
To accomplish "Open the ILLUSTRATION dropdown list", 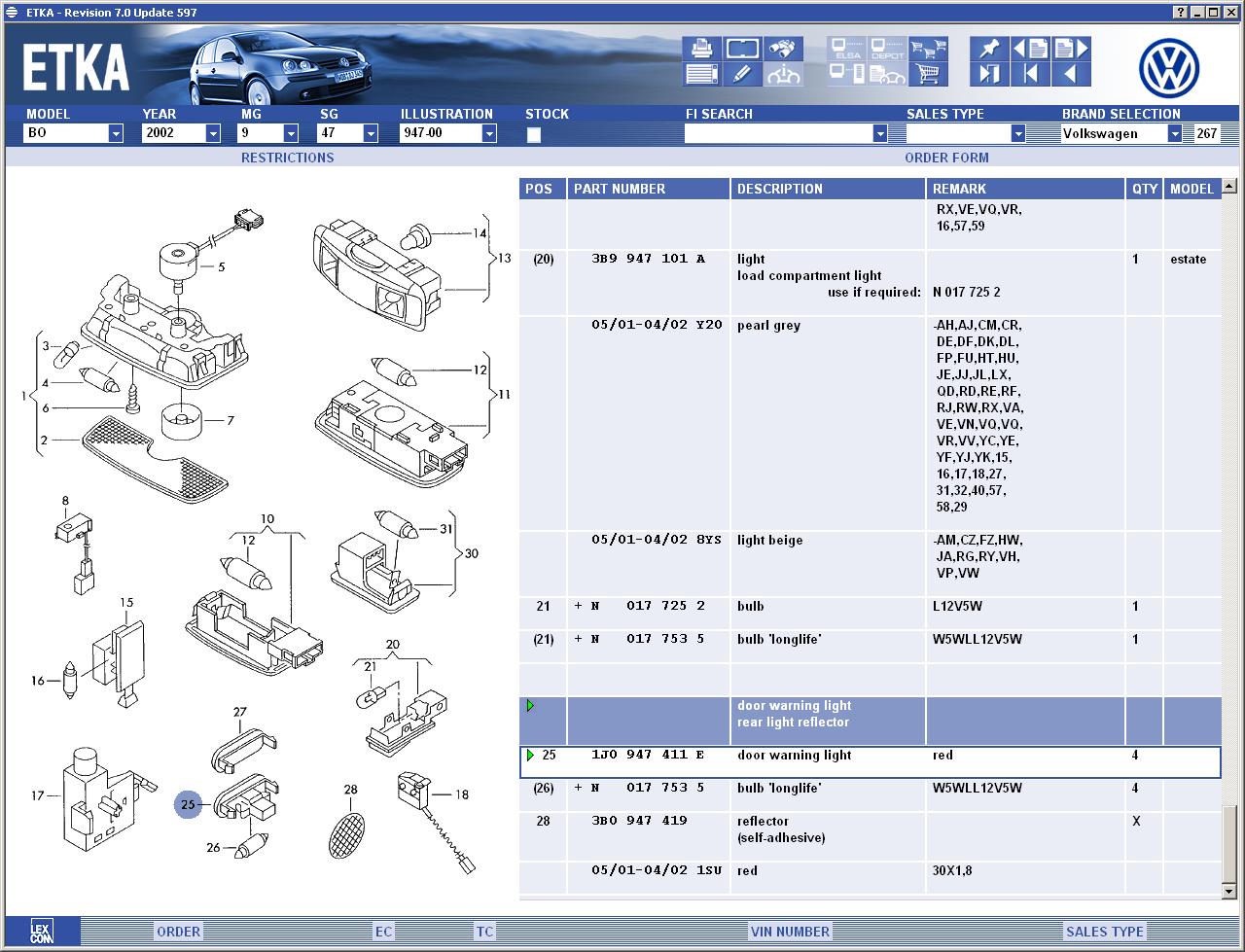I will tap(489, 134).
